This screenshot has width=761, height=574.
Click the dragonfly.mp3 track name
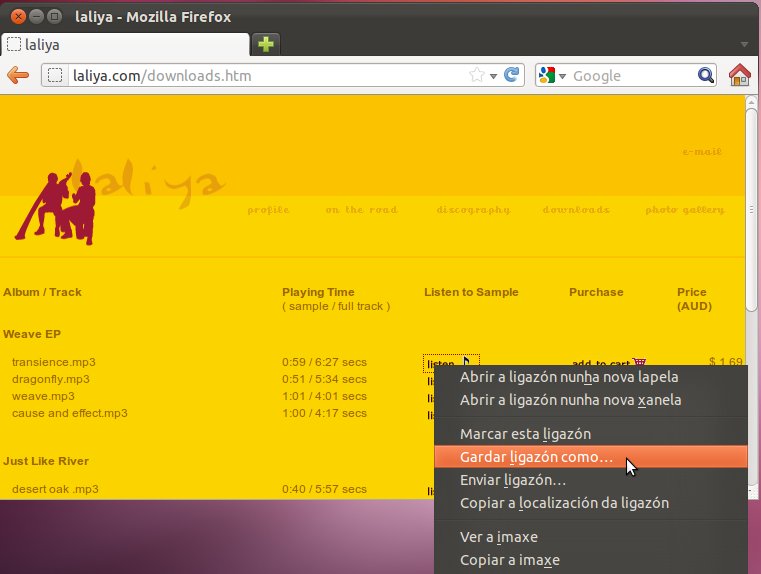tap(50, 379)
